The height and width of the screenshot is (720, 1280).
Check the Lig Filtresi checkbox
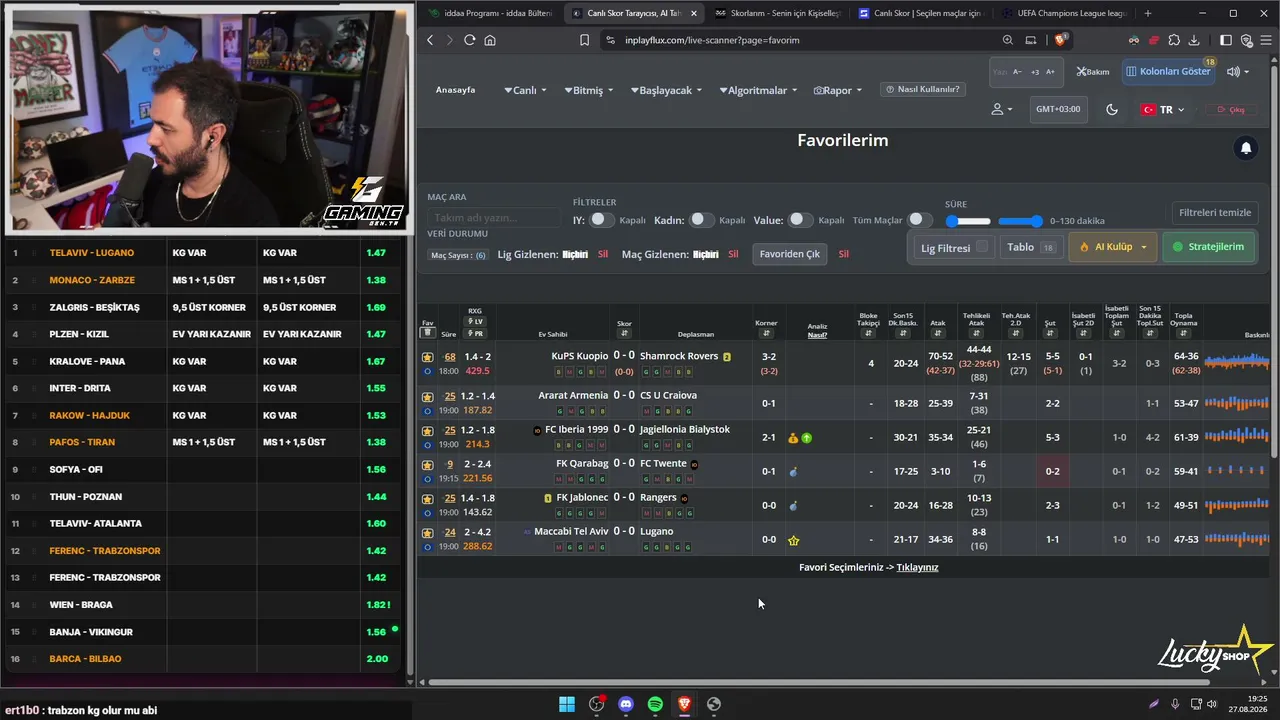pyautogui.click(x=982, y=246)
